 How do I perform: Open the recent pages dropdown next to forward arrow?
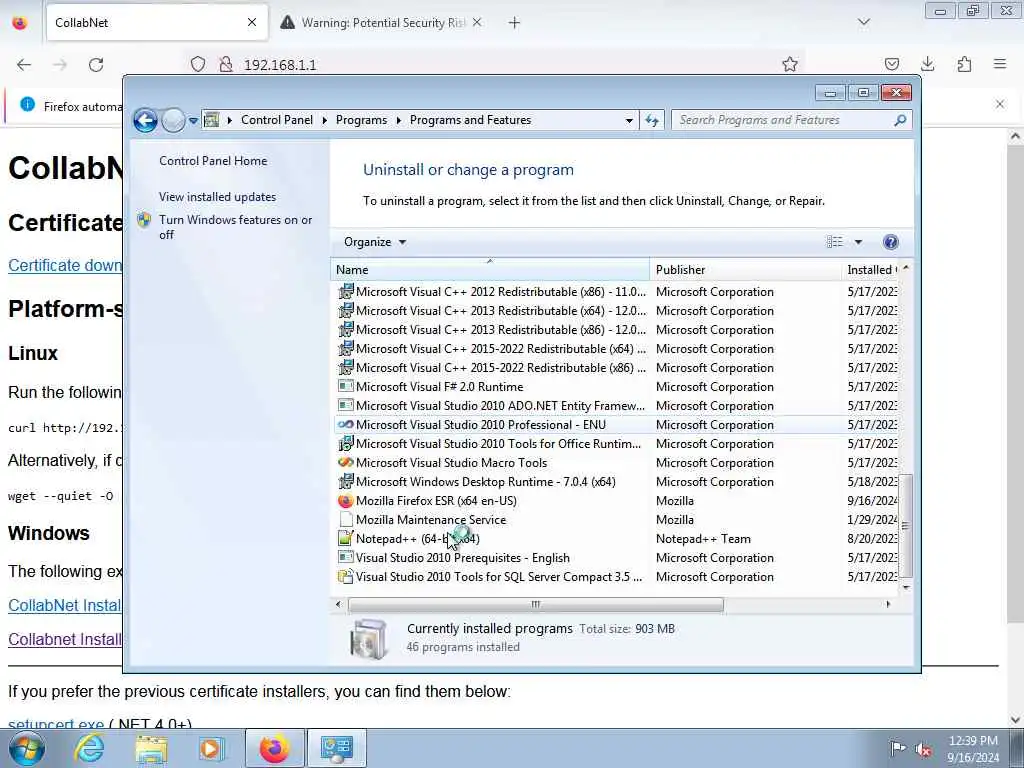pos(193,121)
